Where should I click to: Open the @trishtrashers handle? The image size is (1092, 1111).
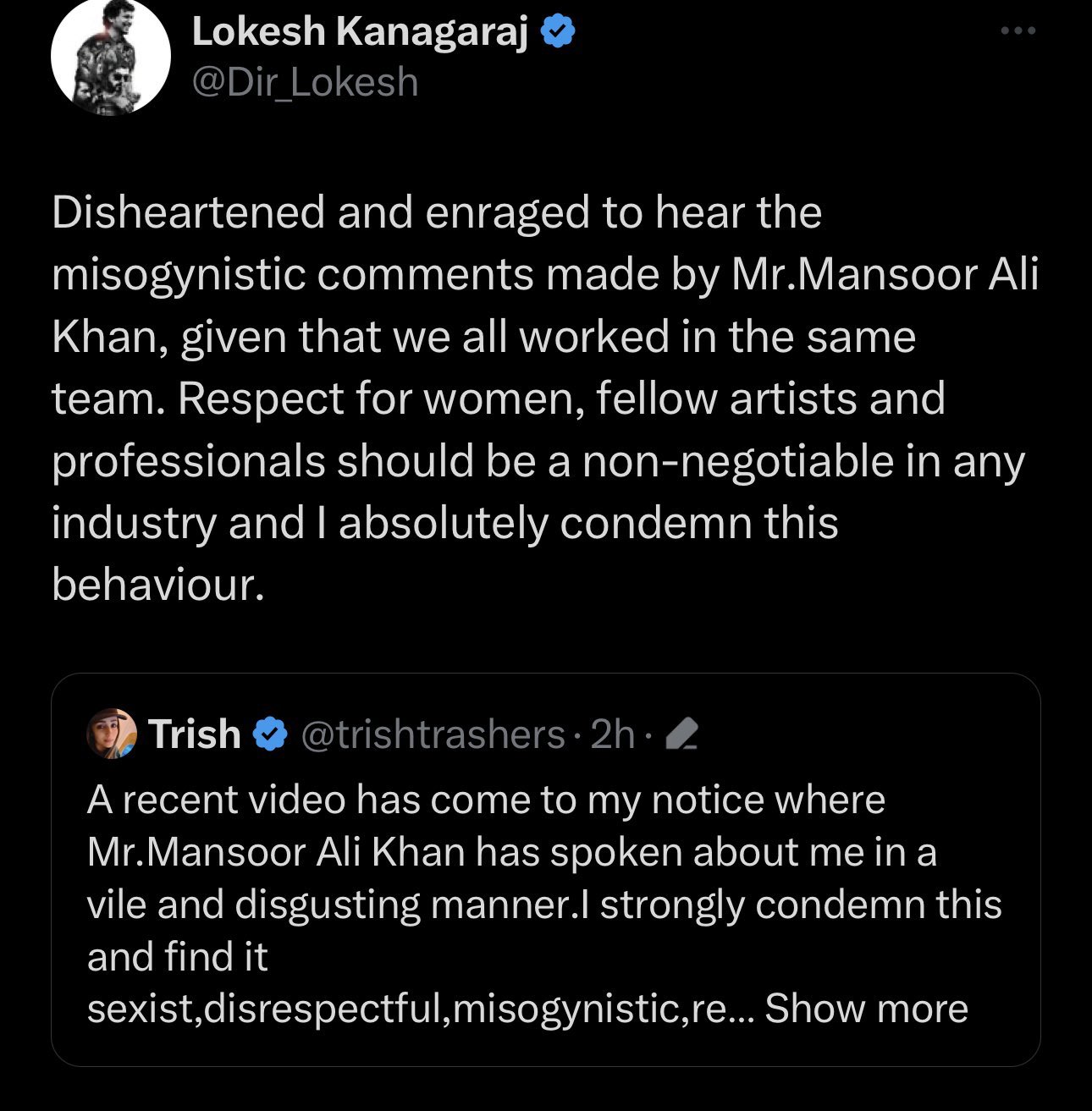point(433,734)
